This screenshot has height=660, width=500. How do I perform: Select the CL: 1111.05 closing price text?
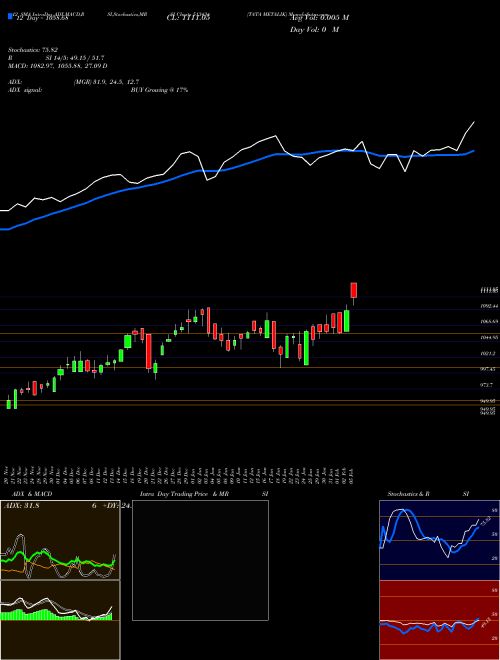click(188, 17)
